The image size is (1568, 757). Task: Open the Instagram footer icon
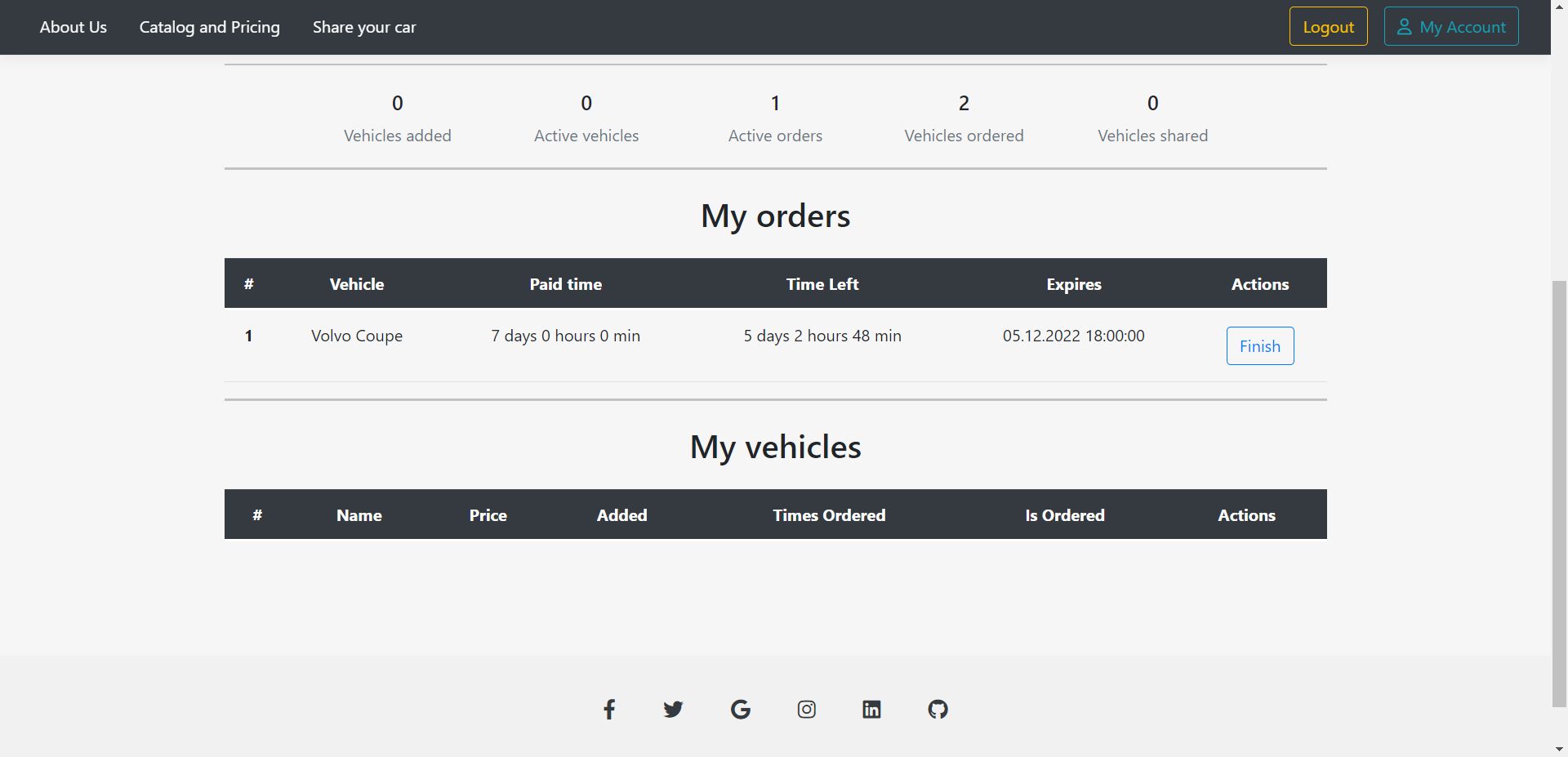(x=806, y=709)
